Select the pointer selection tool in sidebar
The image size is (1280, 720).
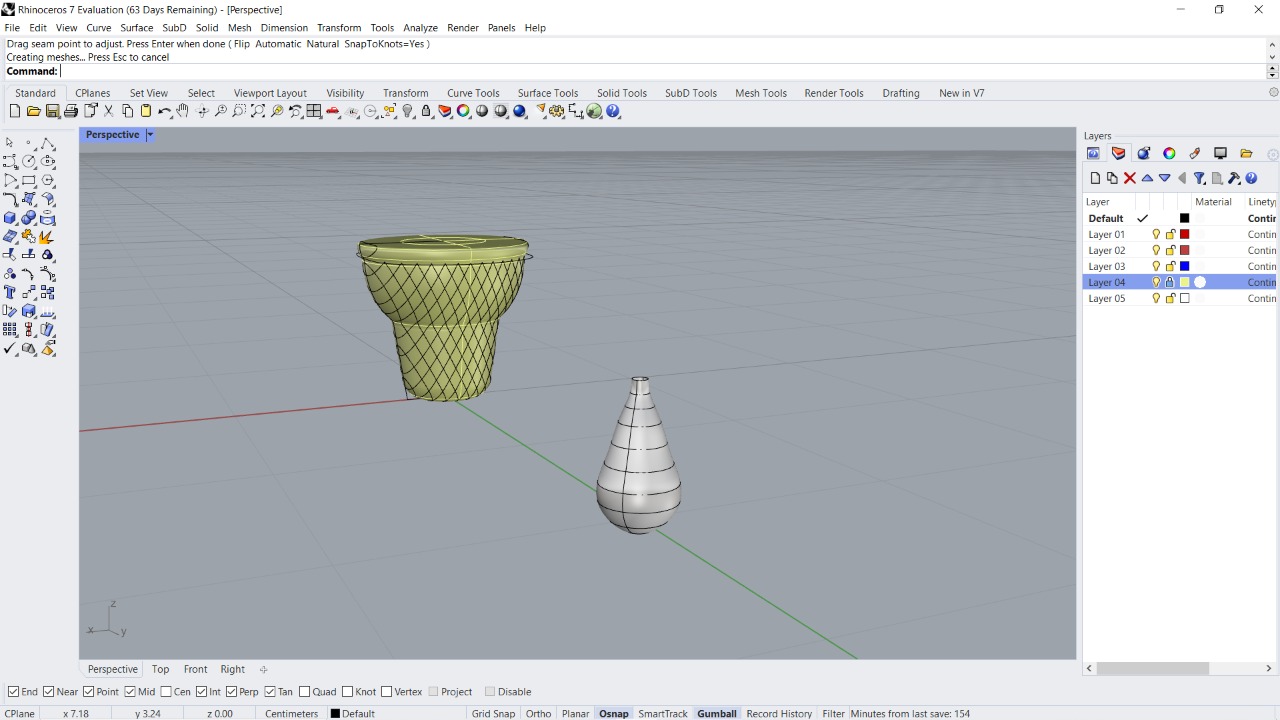(10, 143)
